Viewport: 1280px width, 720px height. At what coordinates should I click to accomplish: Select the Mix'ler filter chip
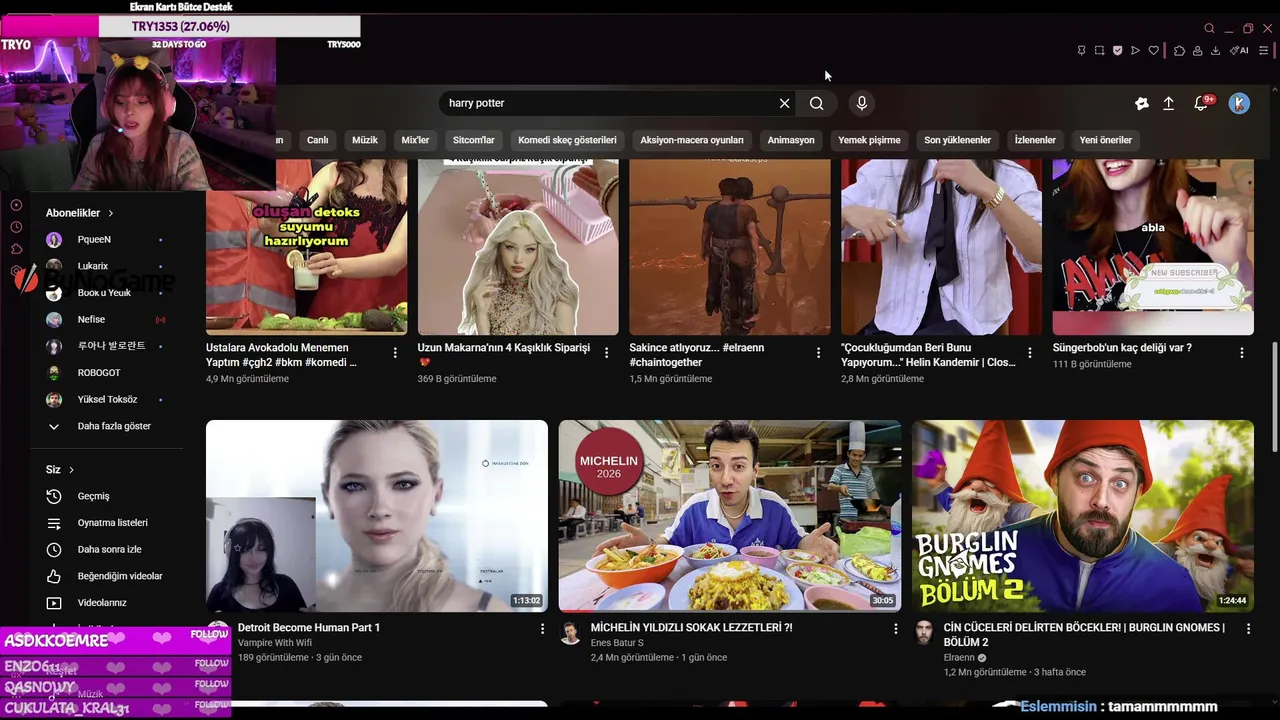[415, 140]
